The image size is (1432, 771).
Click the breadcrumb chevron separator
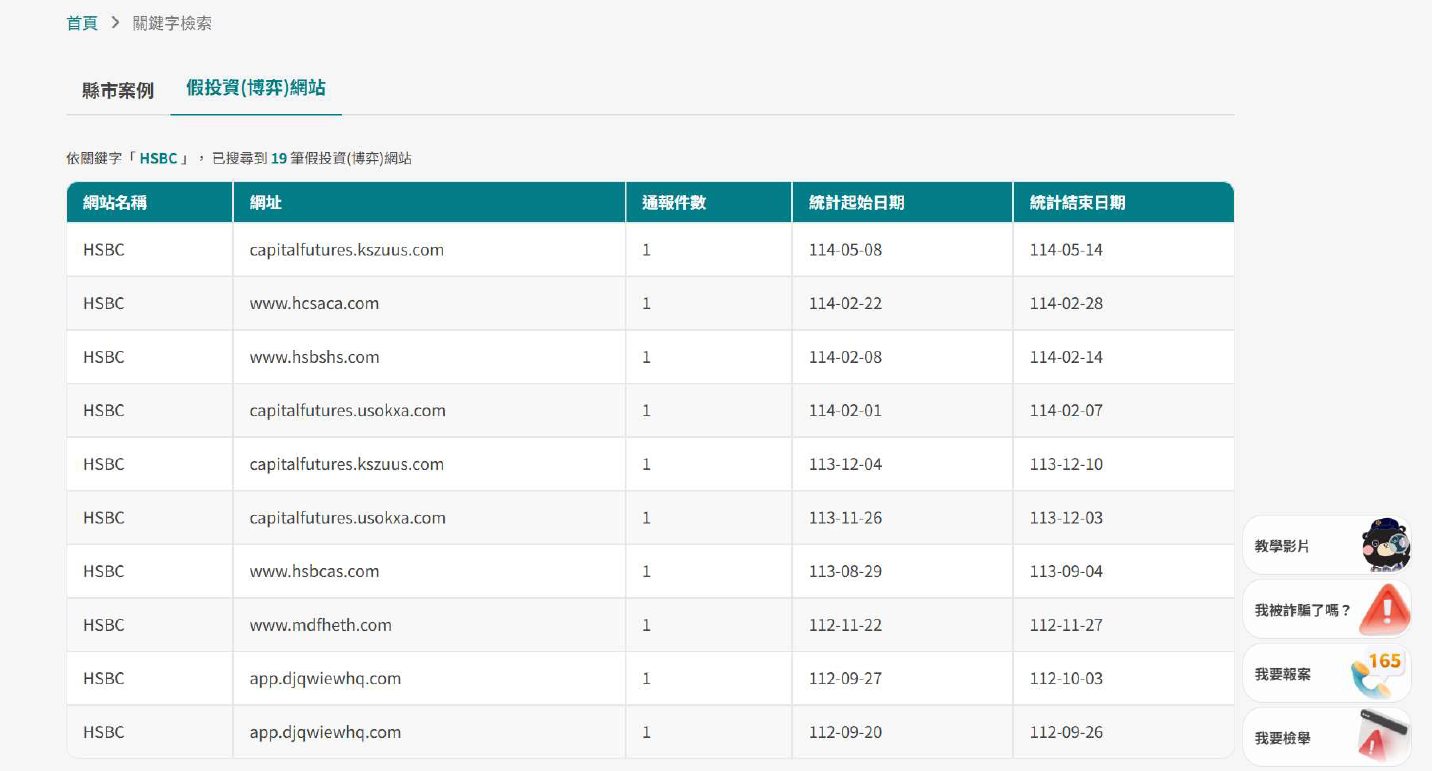click(x=115, y=23)
